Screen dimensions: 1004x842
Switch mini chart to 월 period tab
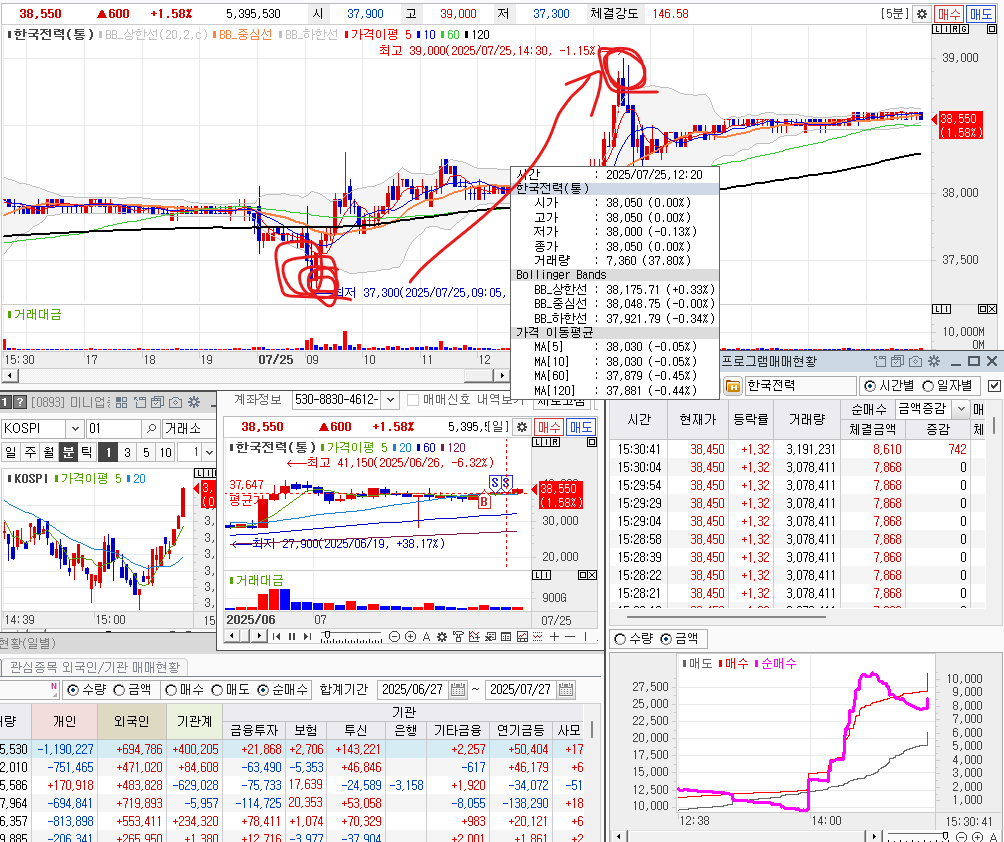[49, 452]
